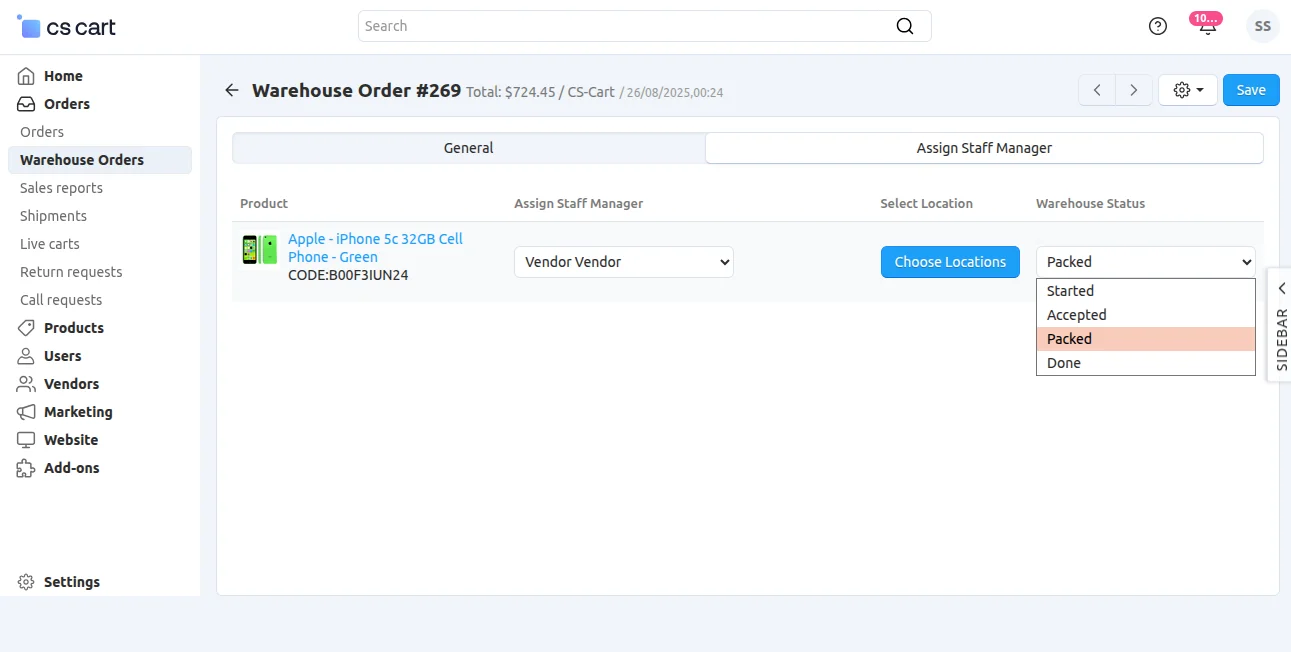Open the help question mark icon
1291x652 pixels.
point(1158,27)
